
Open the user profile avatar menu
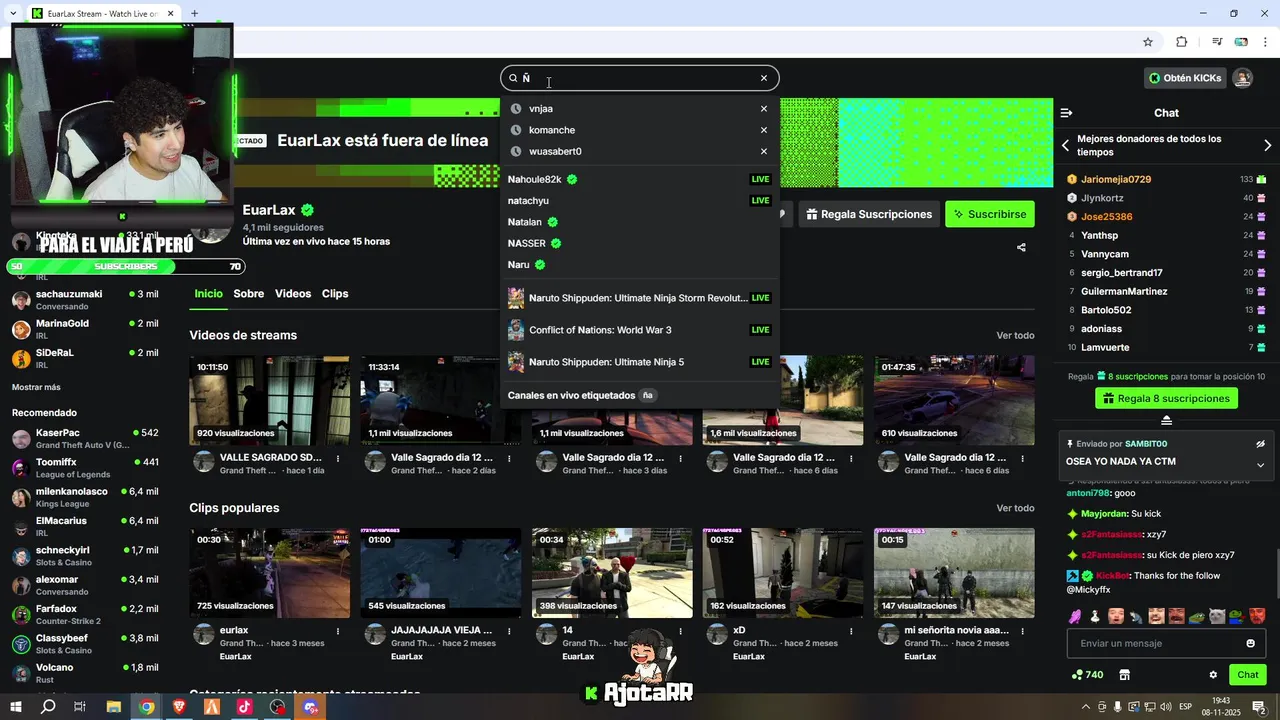[x=1243, y=78]
